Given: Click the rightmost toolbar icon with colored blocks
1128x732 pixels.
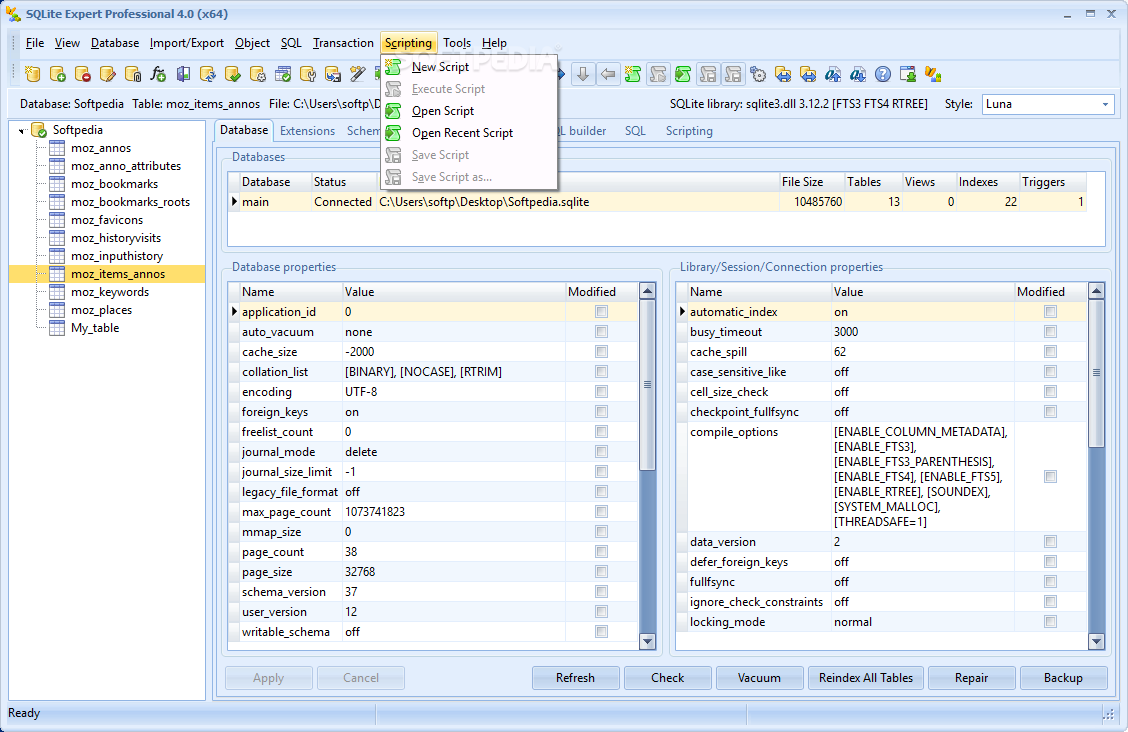Looking at the screenshot, I should 933,74.
